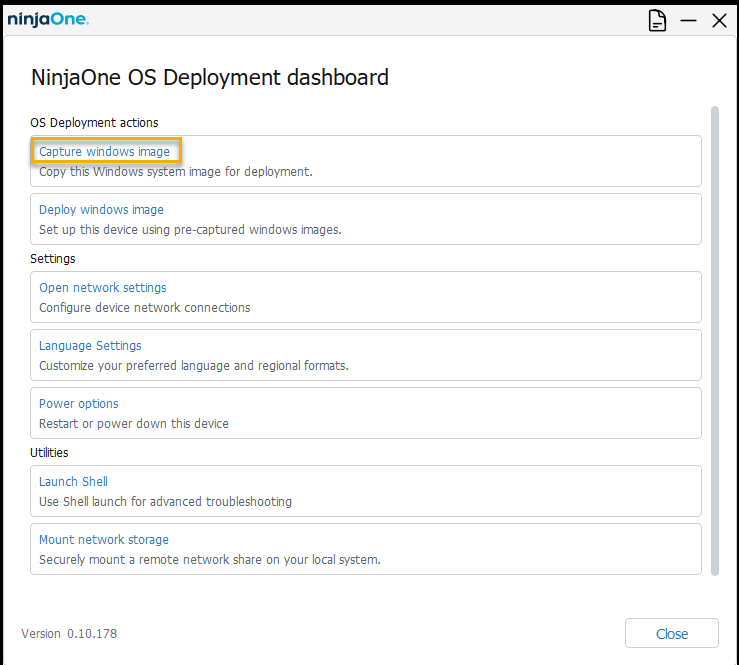Click the OS Deployment actions section label
Viewport: 739px width, 665px height.
click(95, 123)
